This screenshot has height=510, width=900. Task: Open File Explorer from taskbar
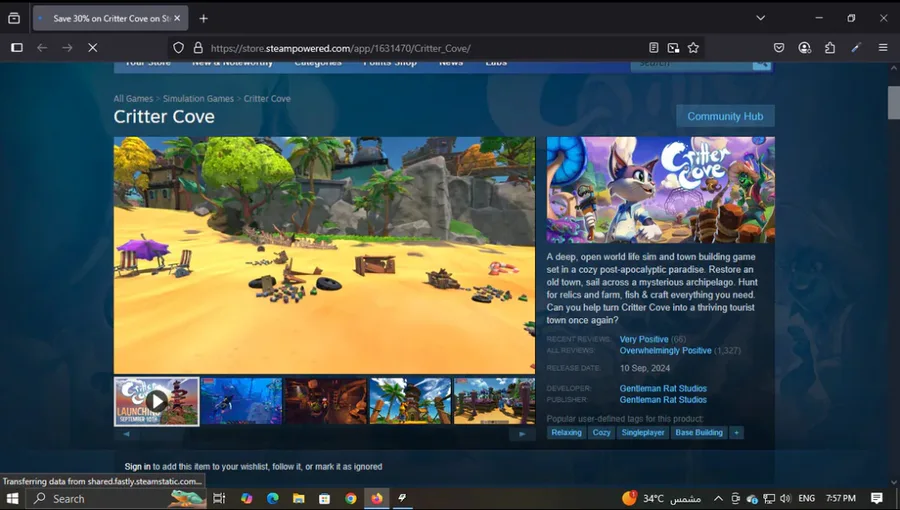[x=298, y=499]
